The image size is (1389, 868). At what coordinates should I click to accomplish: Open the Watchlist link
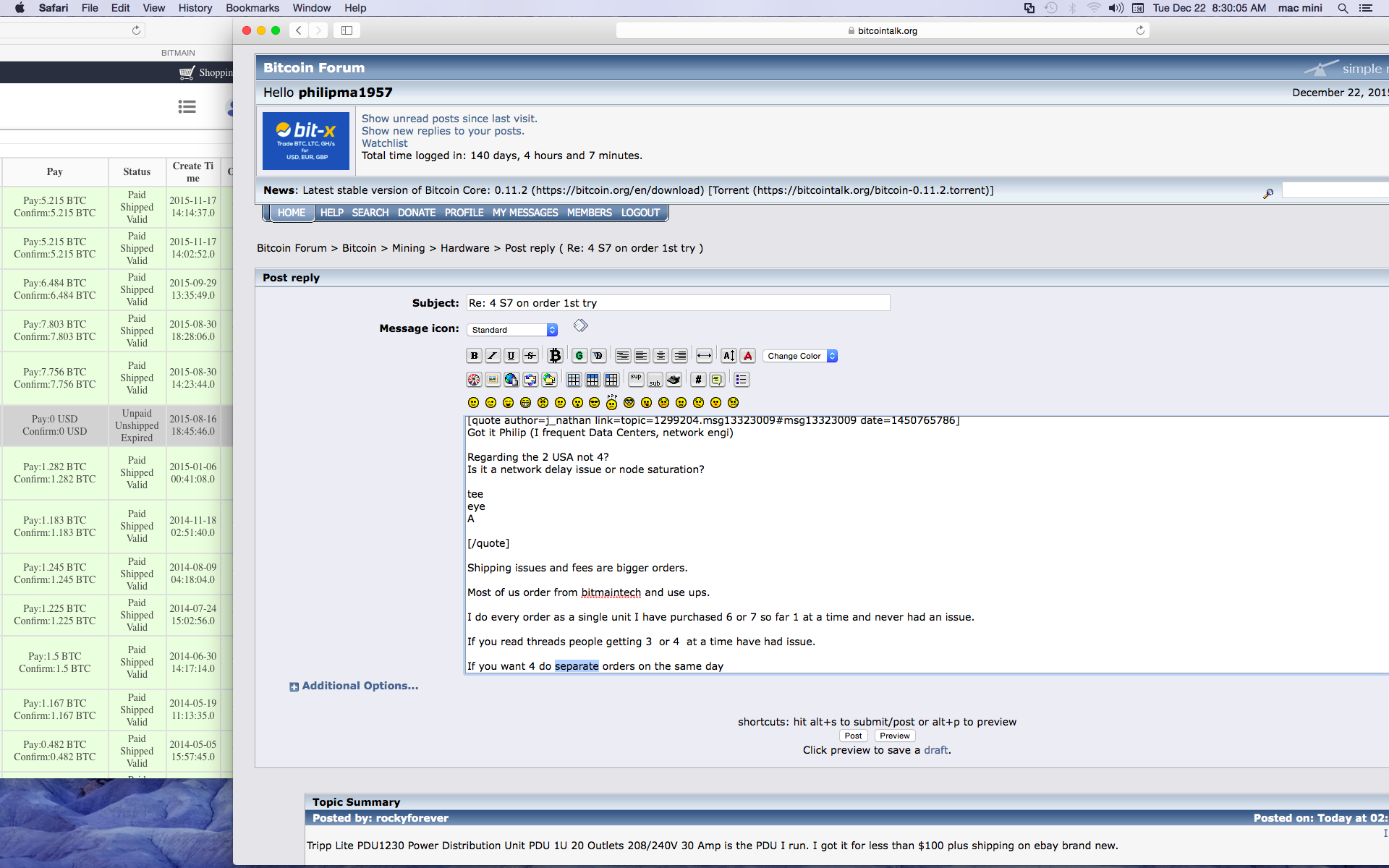click(385, 143)
